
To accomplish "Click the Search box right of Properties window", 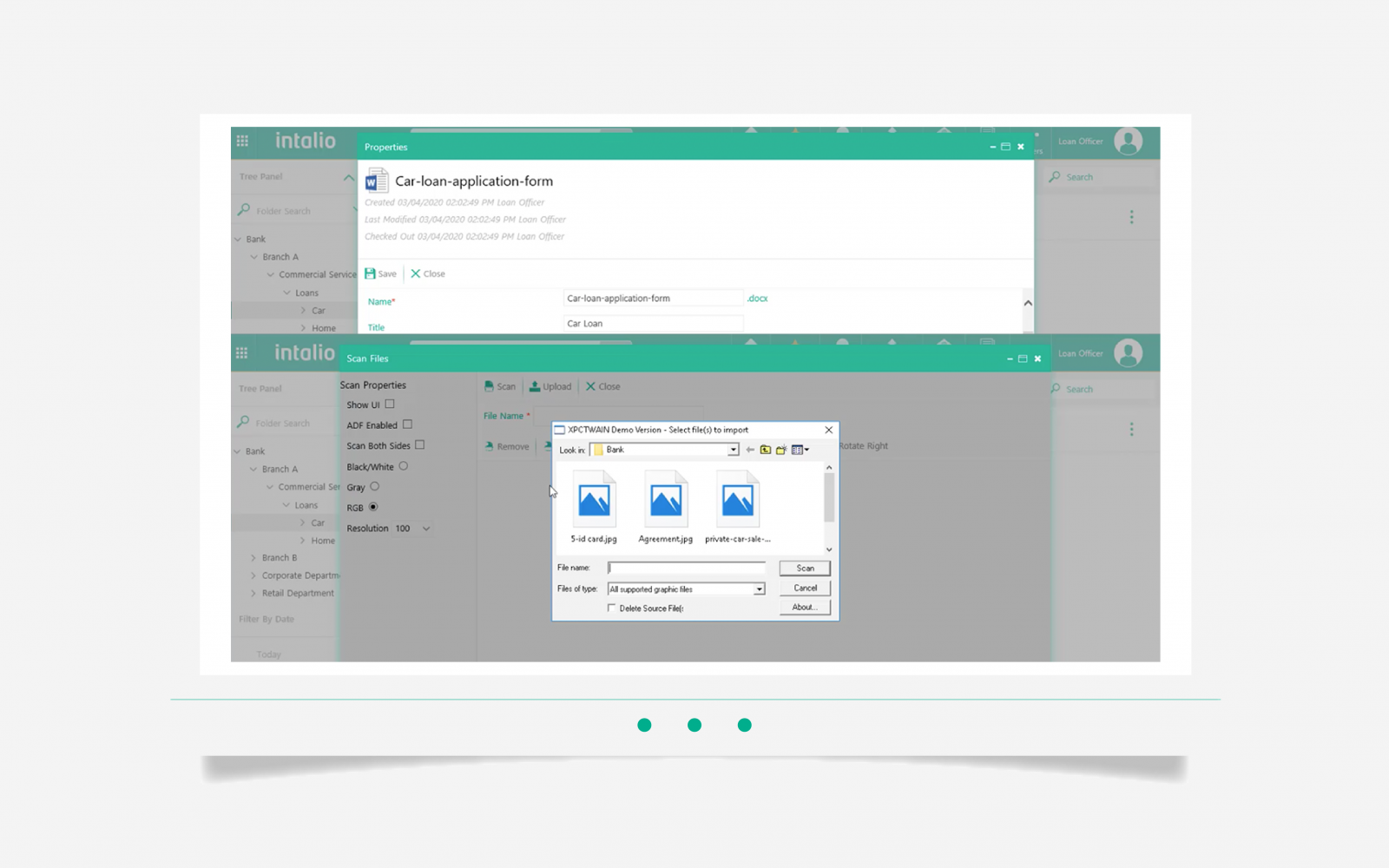I will point(1100,177).
